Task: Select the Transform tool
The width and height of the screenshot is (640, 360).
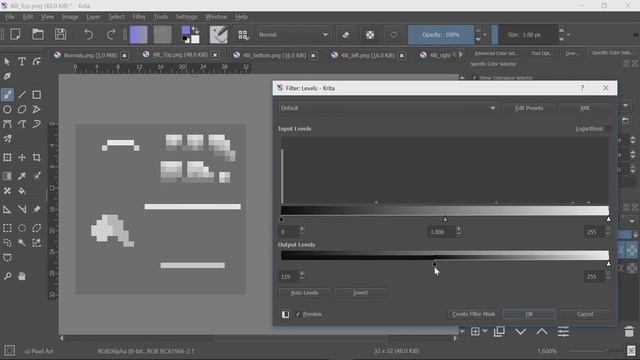Action: point(7,158)
